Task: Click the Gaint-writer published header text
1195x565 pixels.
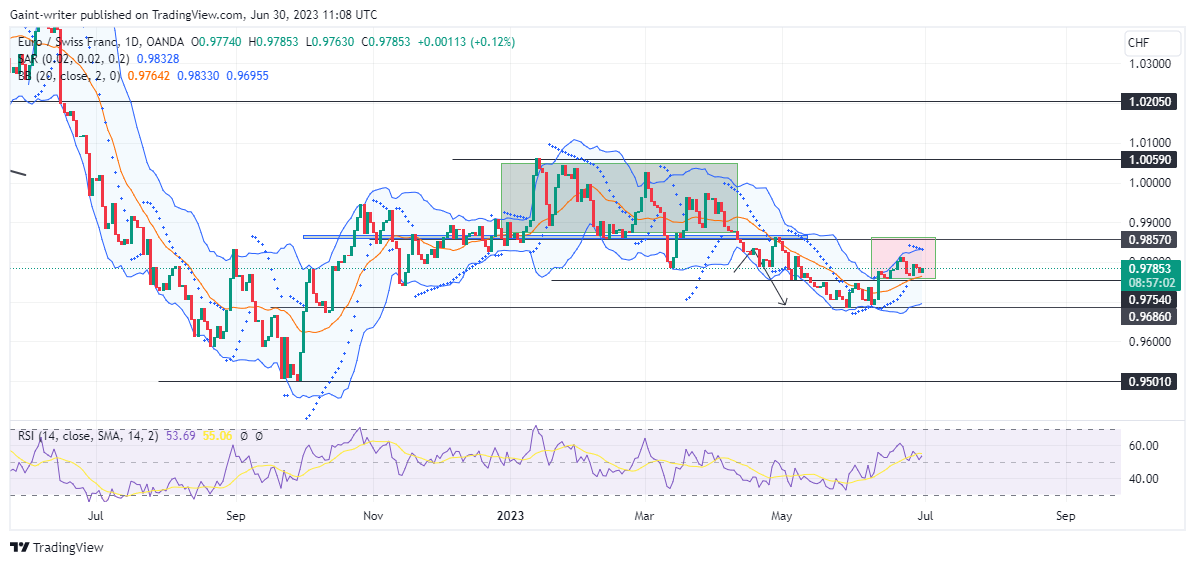Action: [194, 14]
